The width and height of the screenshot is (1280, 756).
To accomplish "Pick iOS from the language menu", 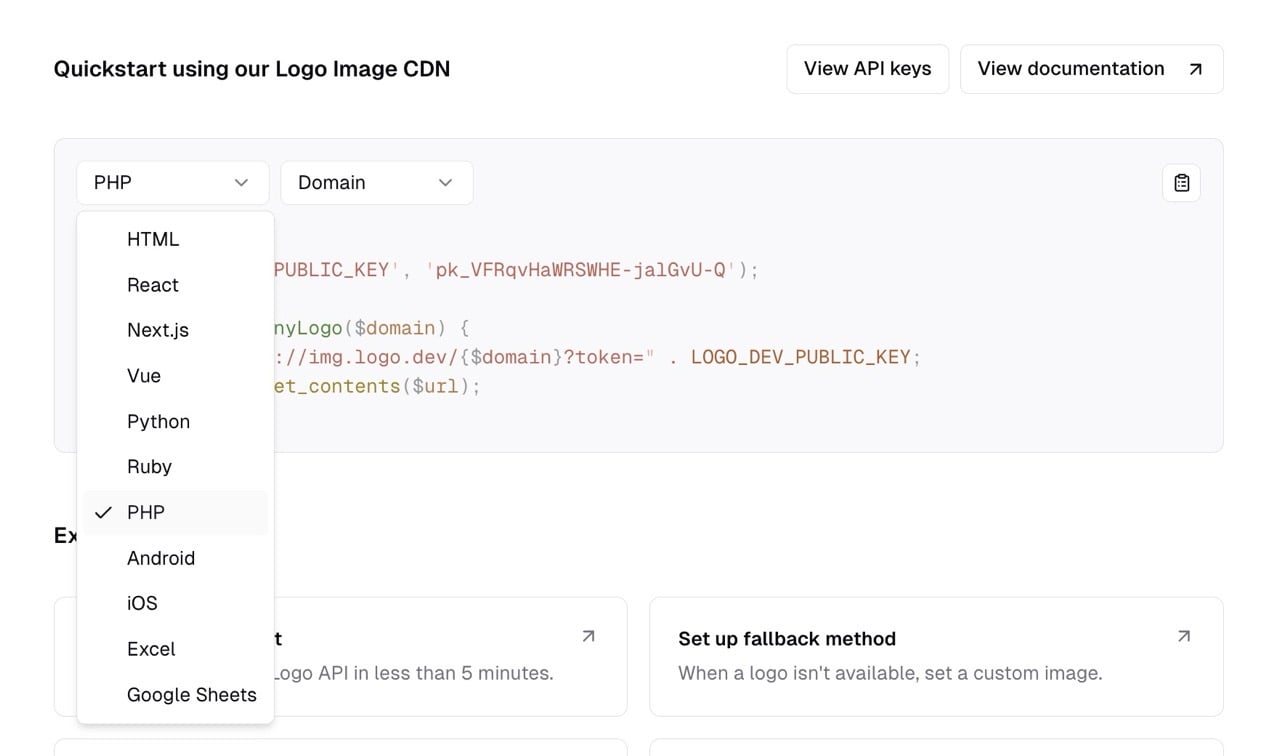I will click(x=142, y=603).
